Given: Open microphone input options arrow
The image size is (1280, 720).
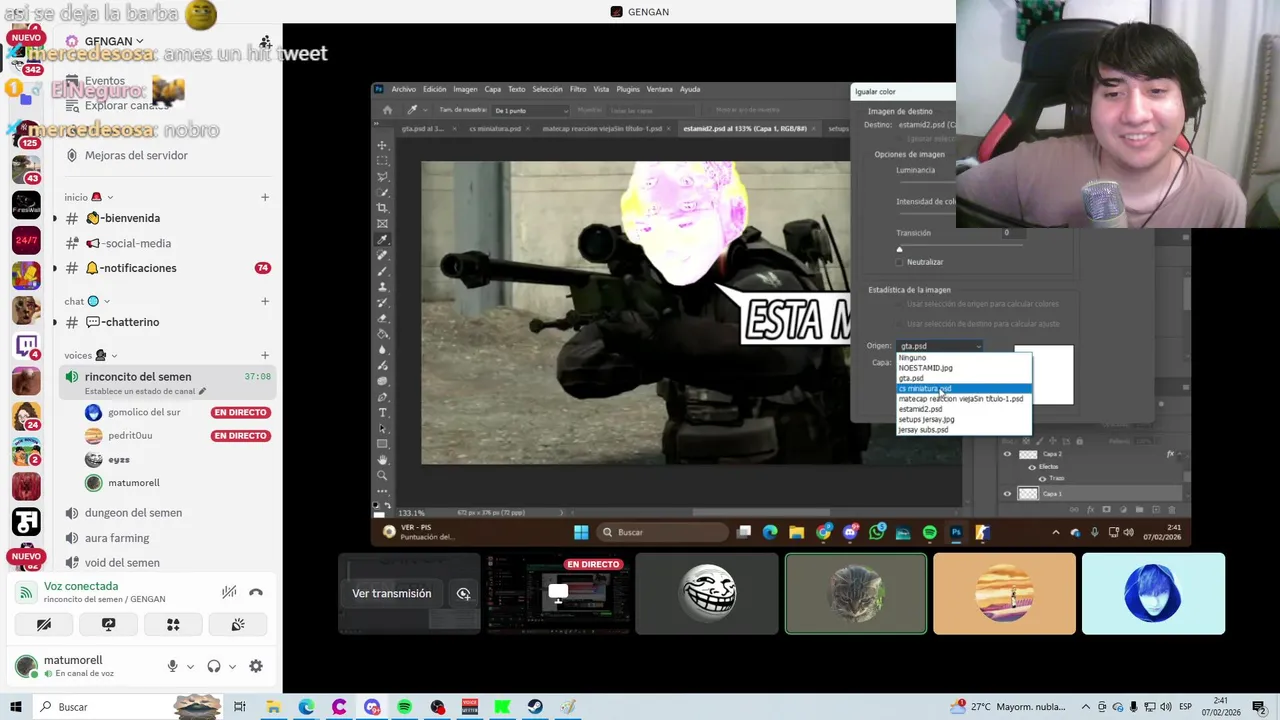Looking at the screenshot, I should click(x=190, y=667).
